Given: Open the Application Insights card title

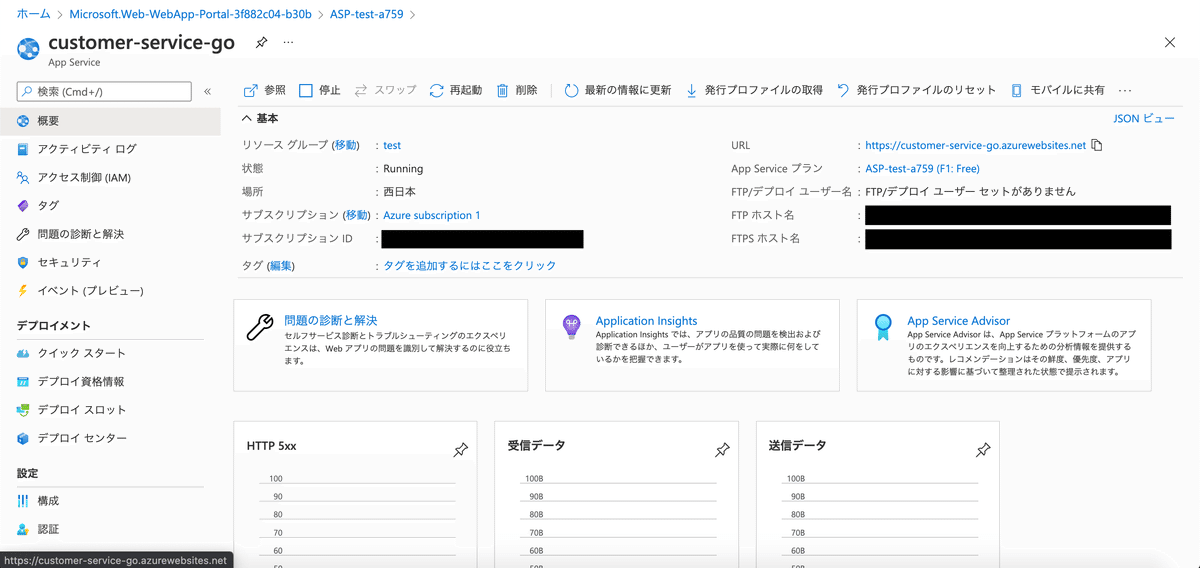Looking at the screenshot, I should point(647,321).
